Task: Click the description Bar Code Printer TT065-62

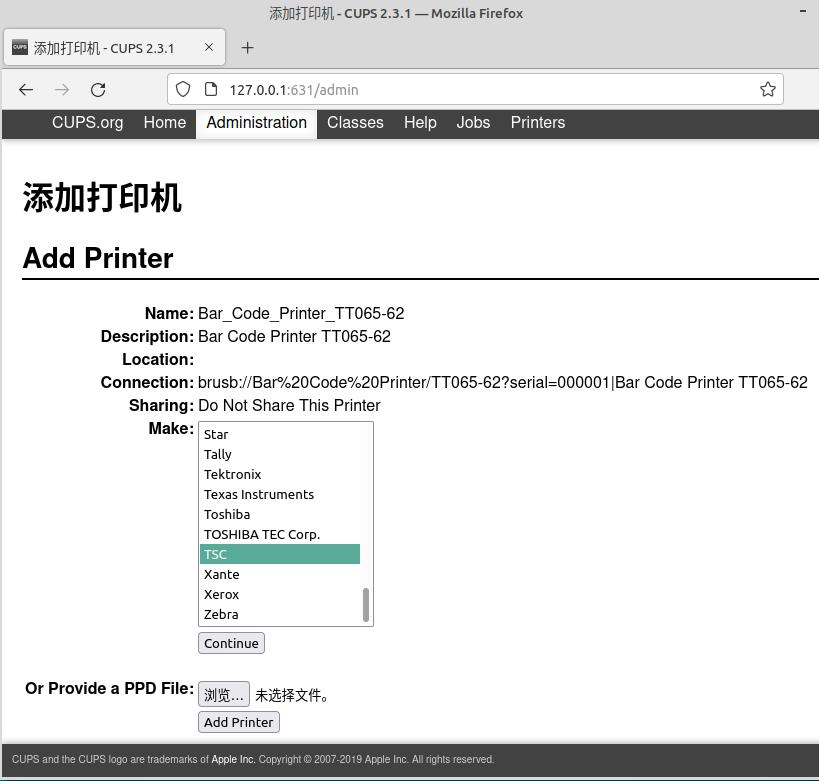Action: click(x=294, y=336)
